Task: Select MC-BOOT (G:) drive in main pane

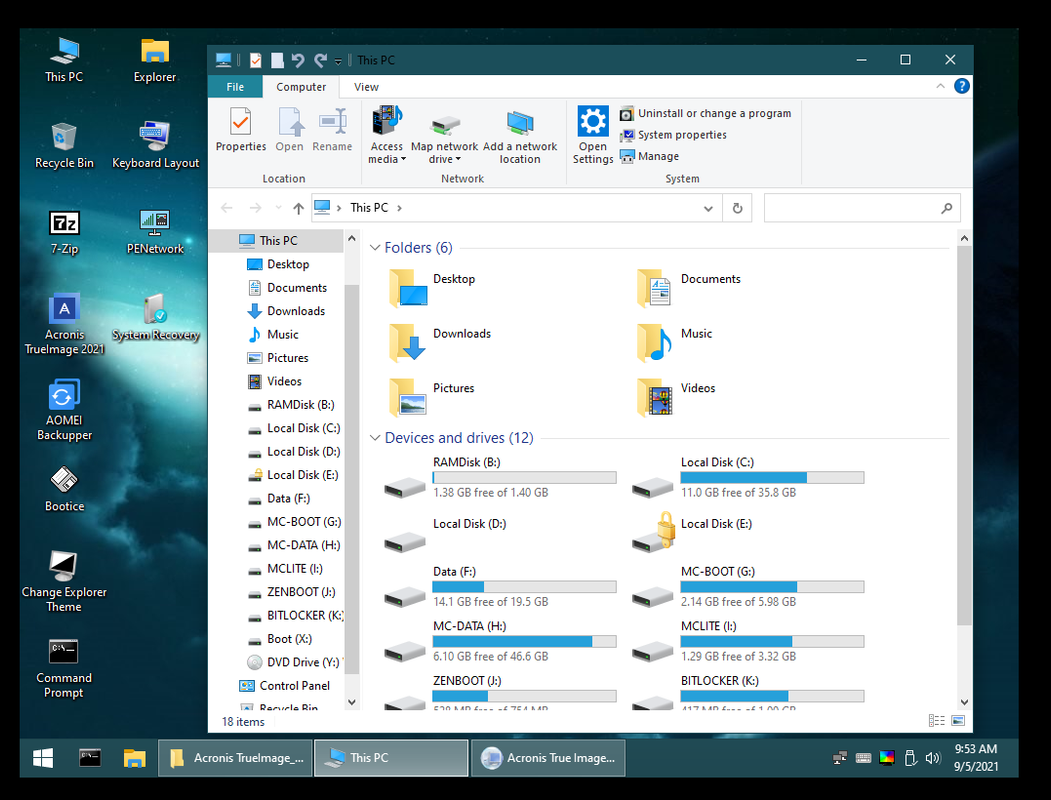Action: pos(748,587)
